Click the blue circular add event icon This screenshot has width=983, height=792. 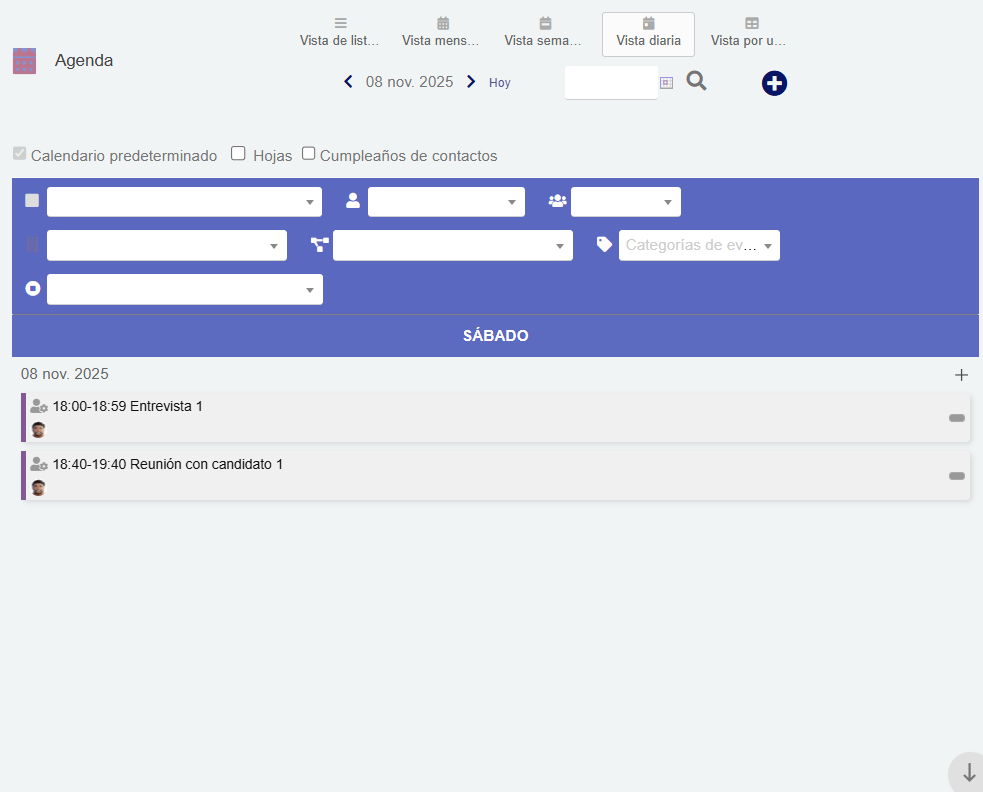coord(774,83)
